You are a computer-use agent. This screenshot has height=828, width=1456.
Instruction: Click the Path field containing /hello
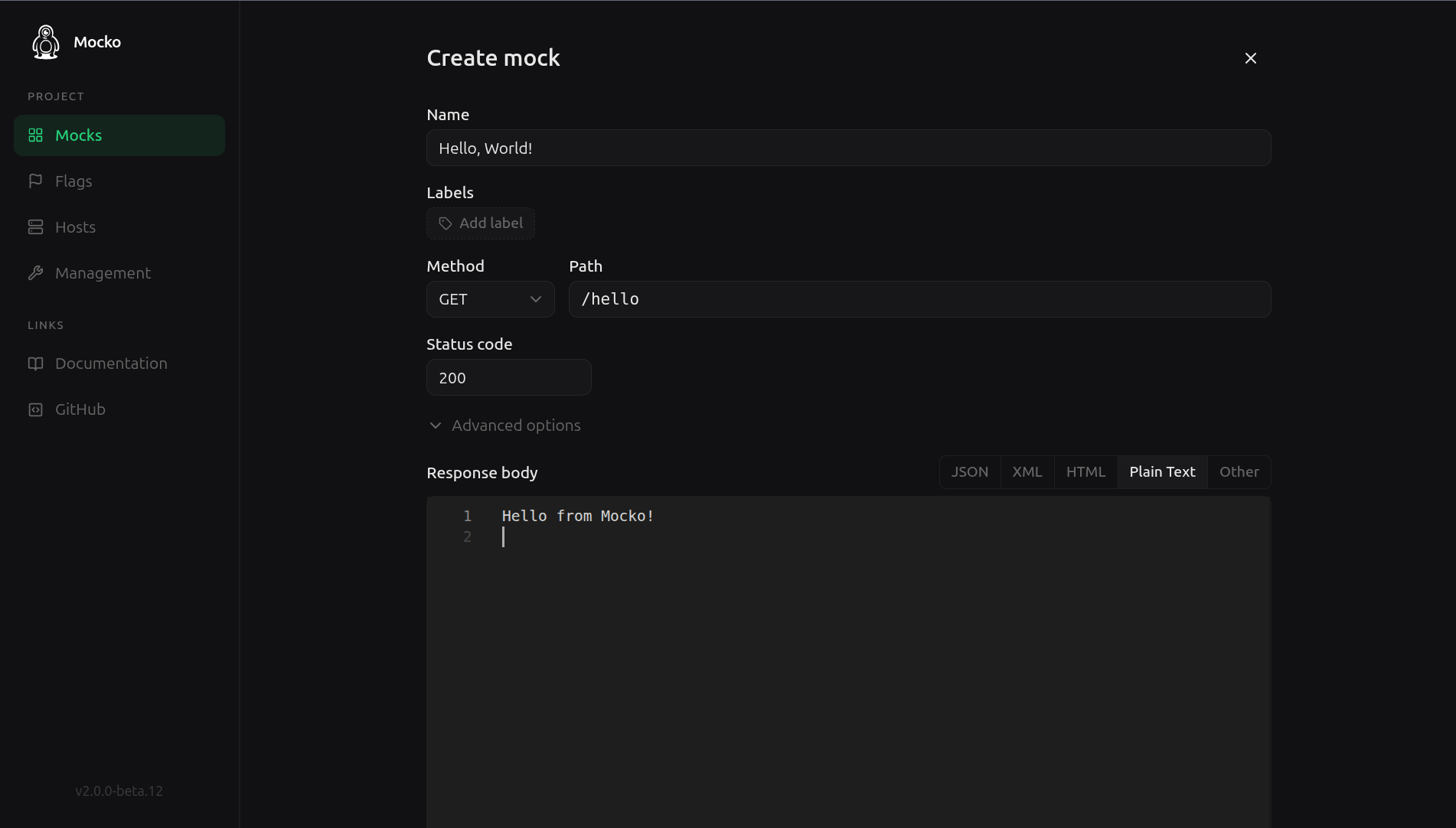920,299
